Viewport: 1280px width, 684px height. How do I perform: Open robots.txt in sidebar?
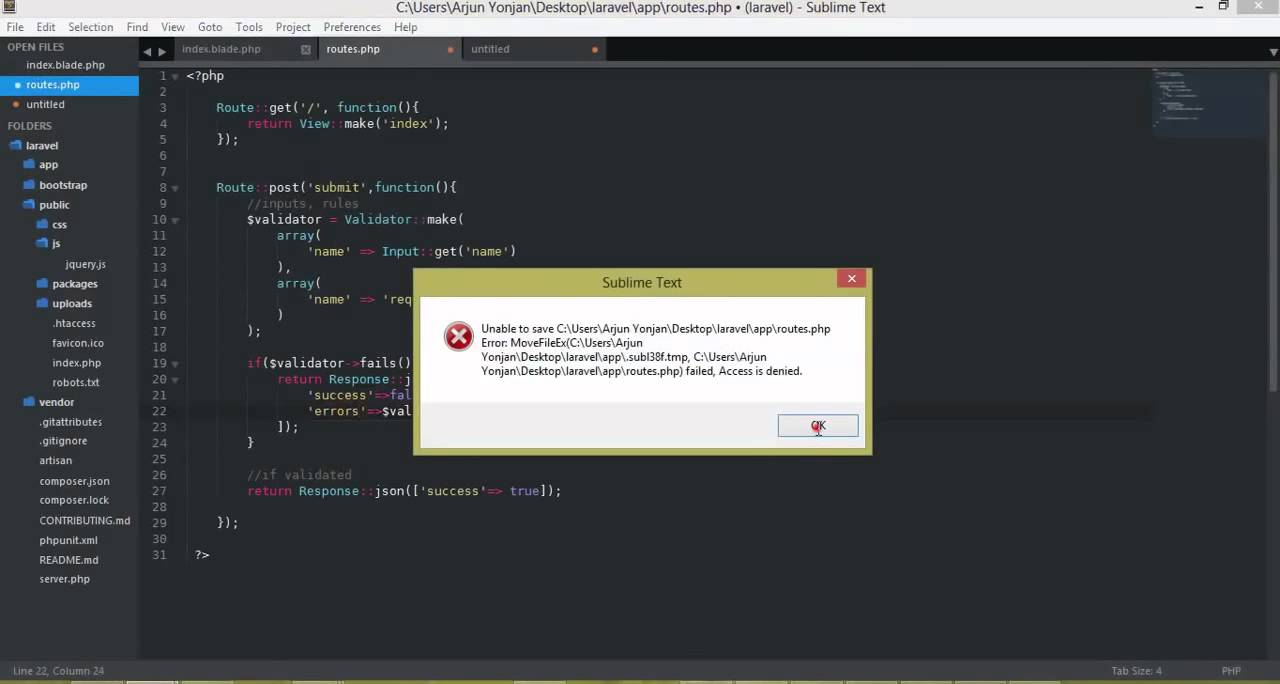[76, 382]
